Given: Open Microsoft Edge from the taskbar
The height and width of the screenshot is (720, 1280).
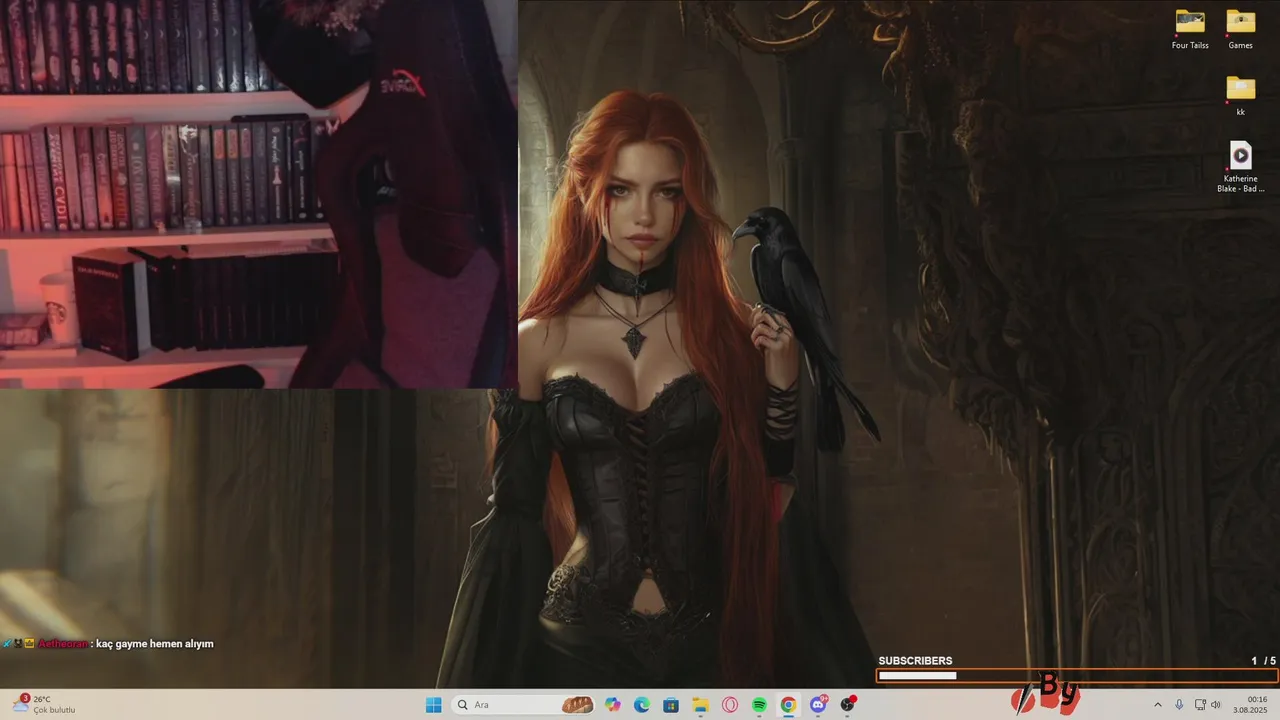Looking at the screenshot, I should pyautogui.click(x=642, y=705).
